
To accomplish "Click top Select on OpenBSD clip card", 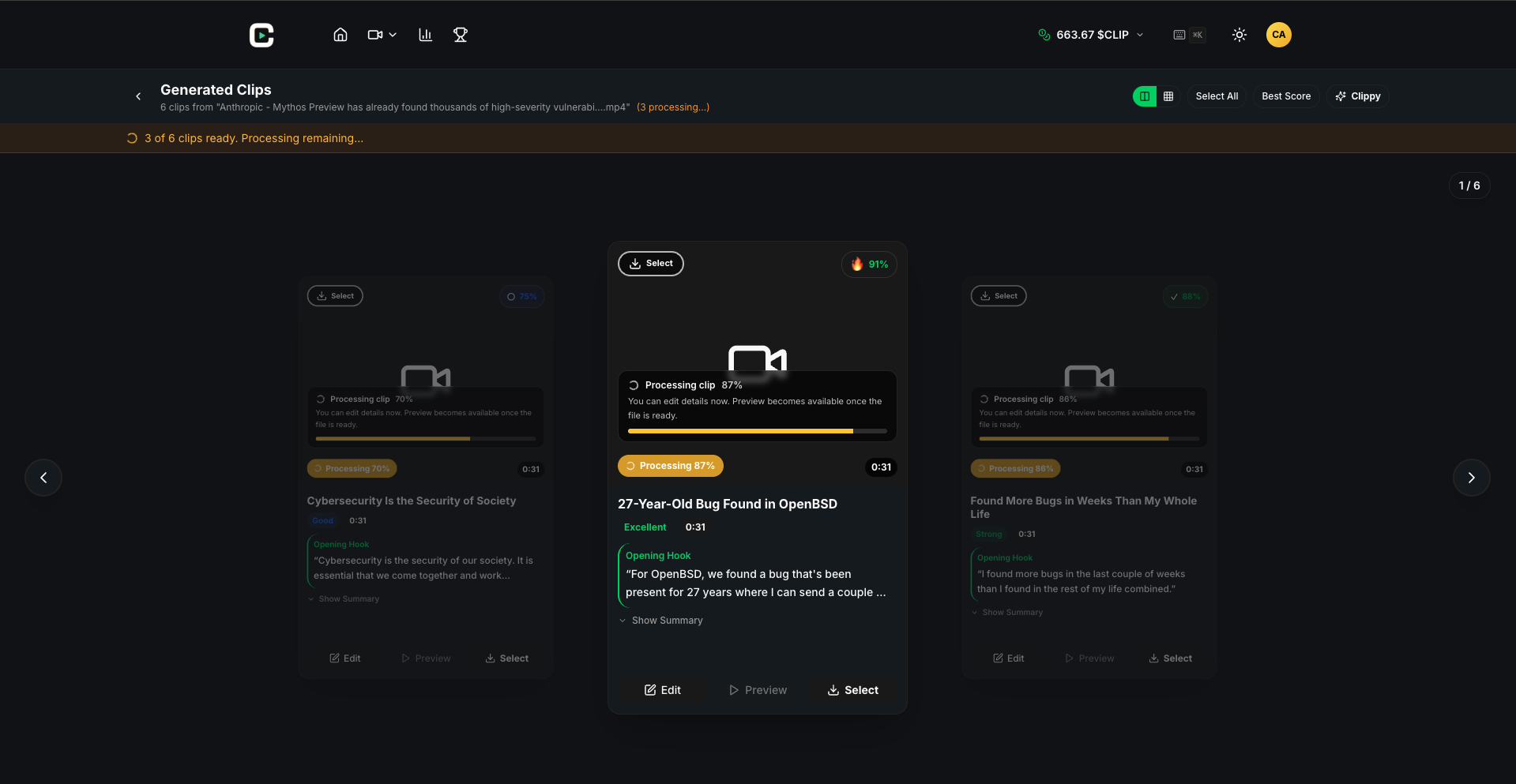I will [x=651, y=264].
